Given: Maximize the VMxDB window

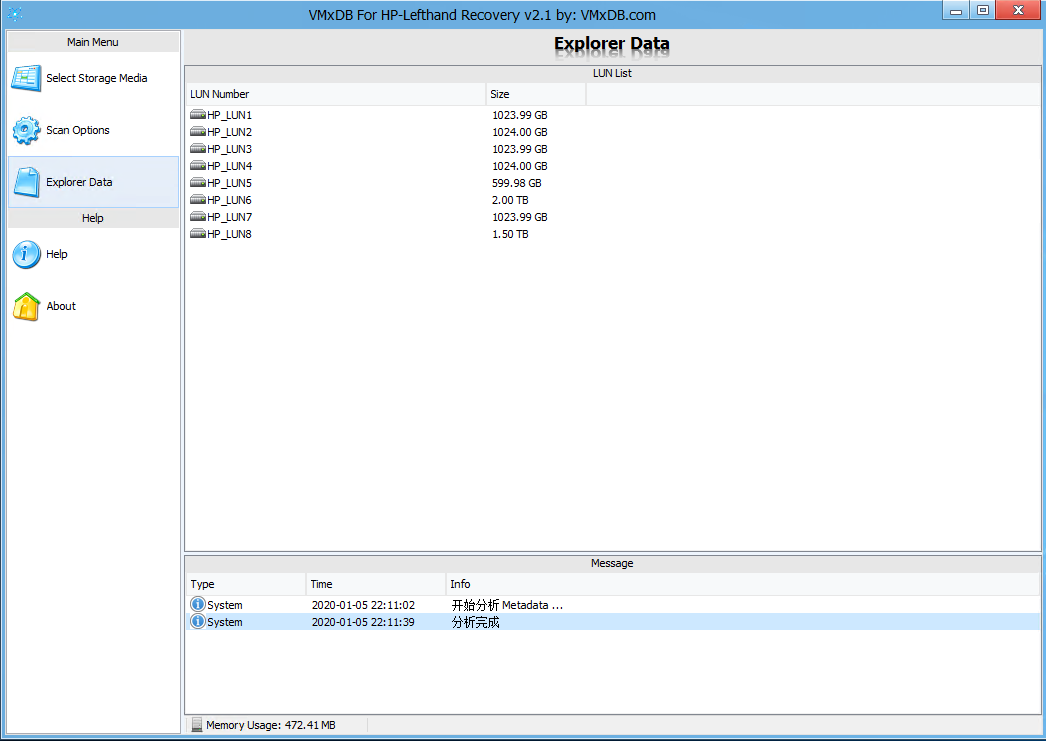Looking at the screenshot, I should [982, 11].
